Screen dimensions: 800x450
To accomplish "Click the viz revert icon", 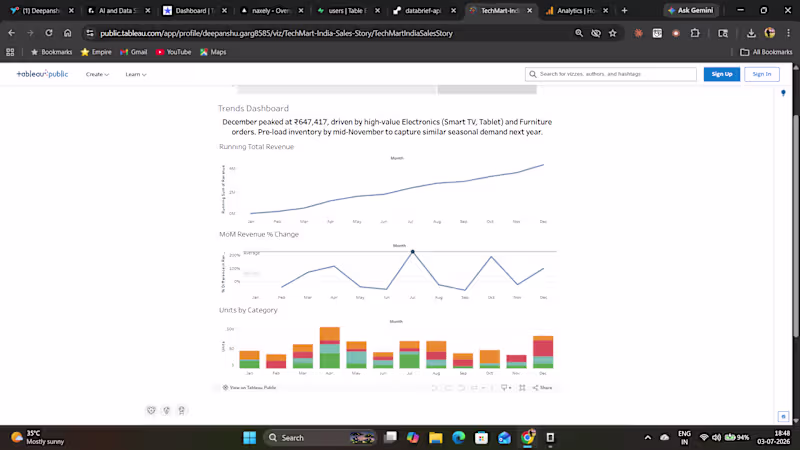I will point(461,388).
